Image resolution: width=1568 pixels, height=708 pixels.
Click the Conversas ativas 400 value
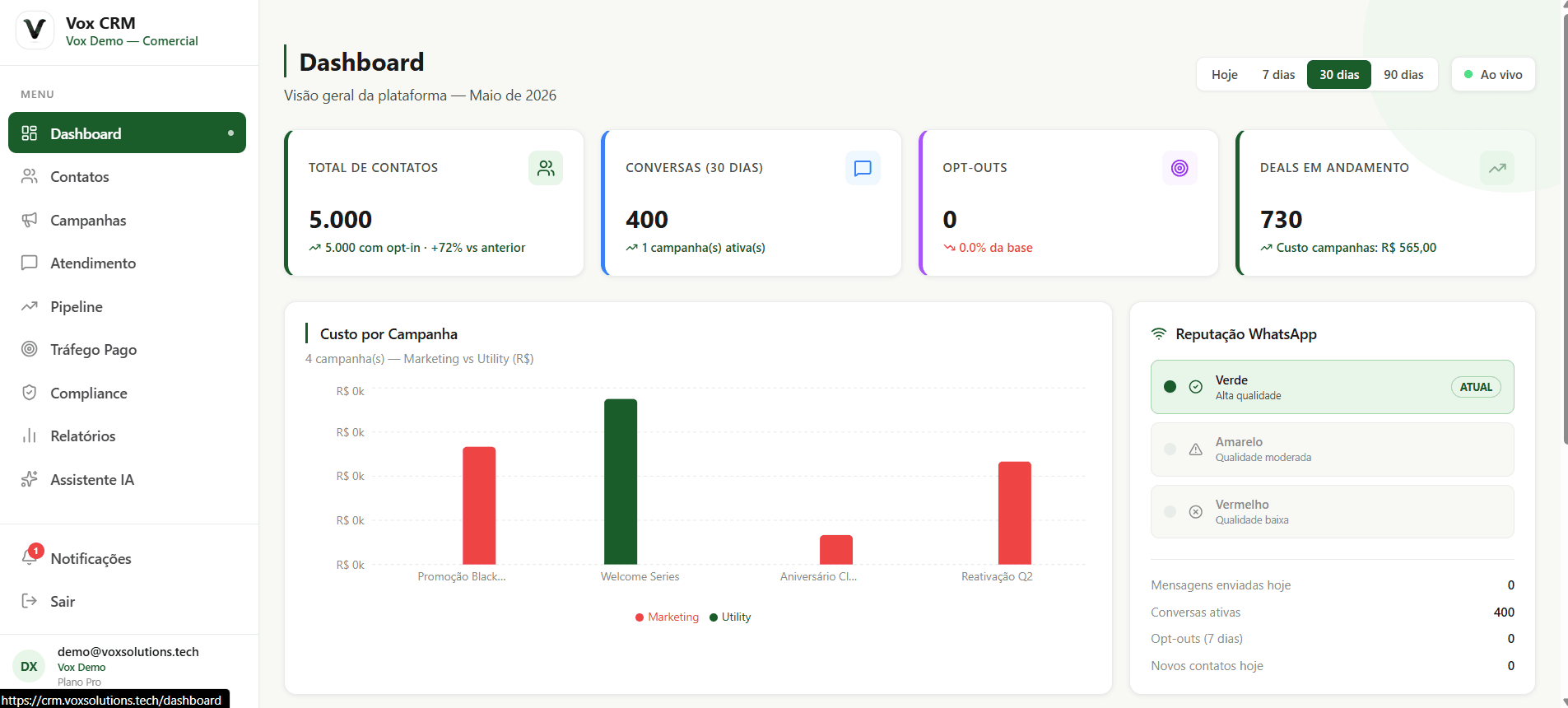click(x=1504, y=613)
